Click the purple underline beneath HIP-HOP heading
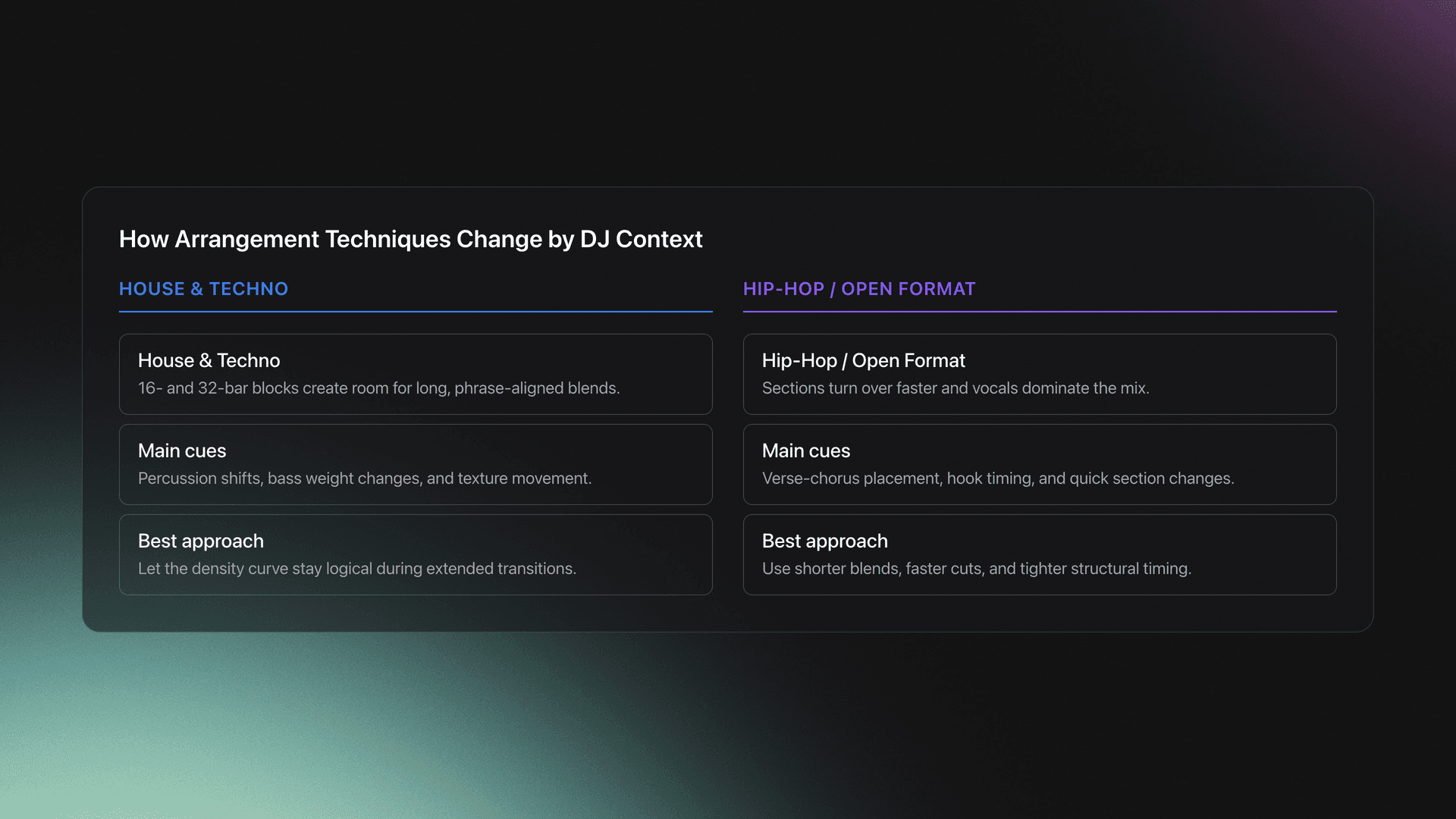The width and height of the screenshot is (1456, 819). point(1040,312)
